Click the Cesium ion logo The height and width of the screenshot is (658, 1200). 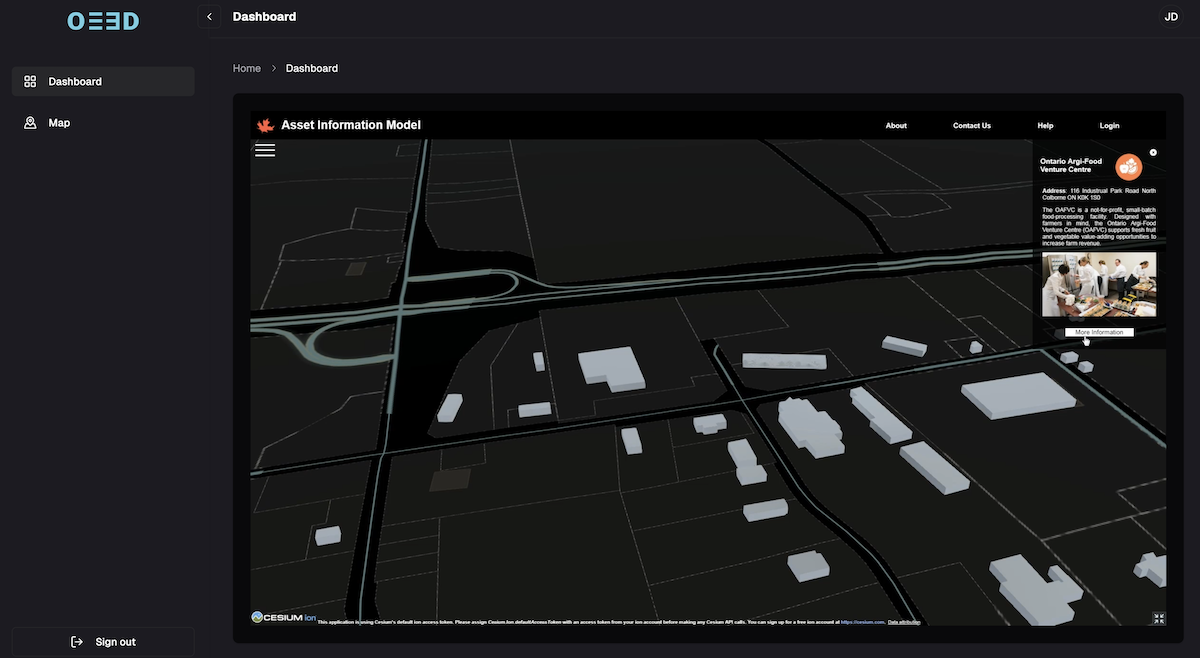pyautogui.click(x=284, y=617)
